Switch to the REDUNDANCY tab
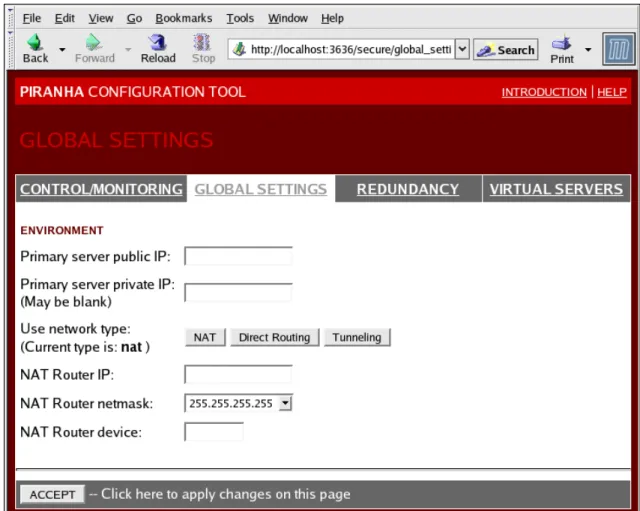 pyautogui.click(x=408, y=189)
